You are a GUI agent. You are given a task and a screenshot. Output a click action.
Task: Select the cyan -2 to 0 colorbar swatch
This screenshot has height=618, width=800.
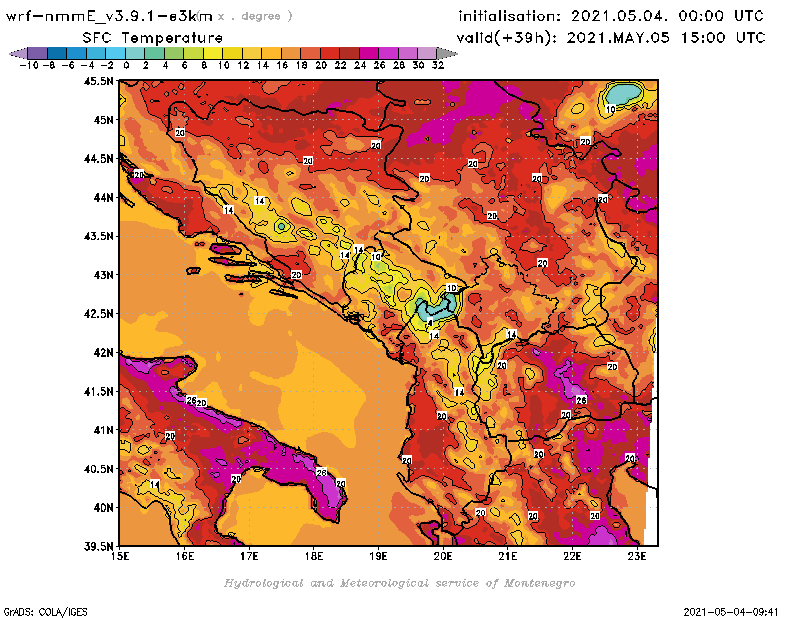click(x=115, y=53)
